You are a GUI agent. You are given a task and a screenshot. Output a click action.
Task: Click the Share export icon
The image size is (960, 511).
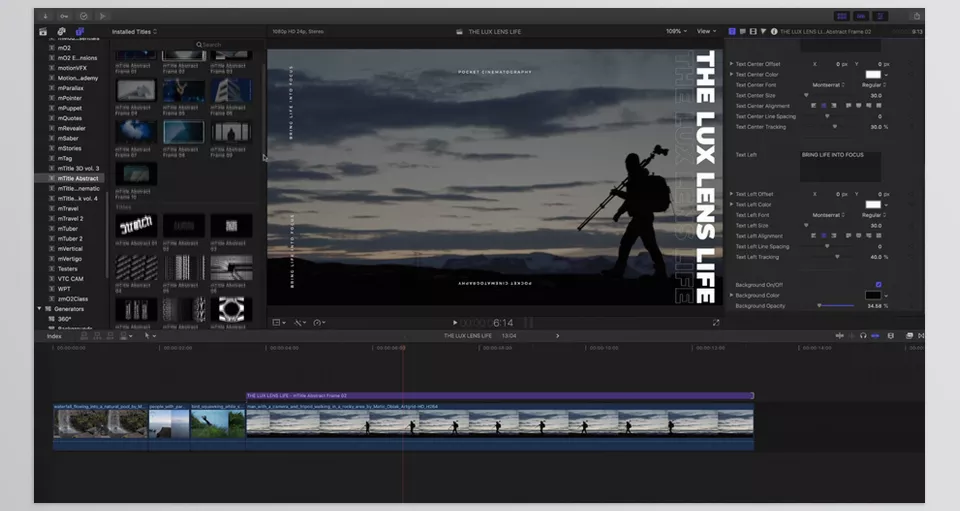(x=917, y=16)
